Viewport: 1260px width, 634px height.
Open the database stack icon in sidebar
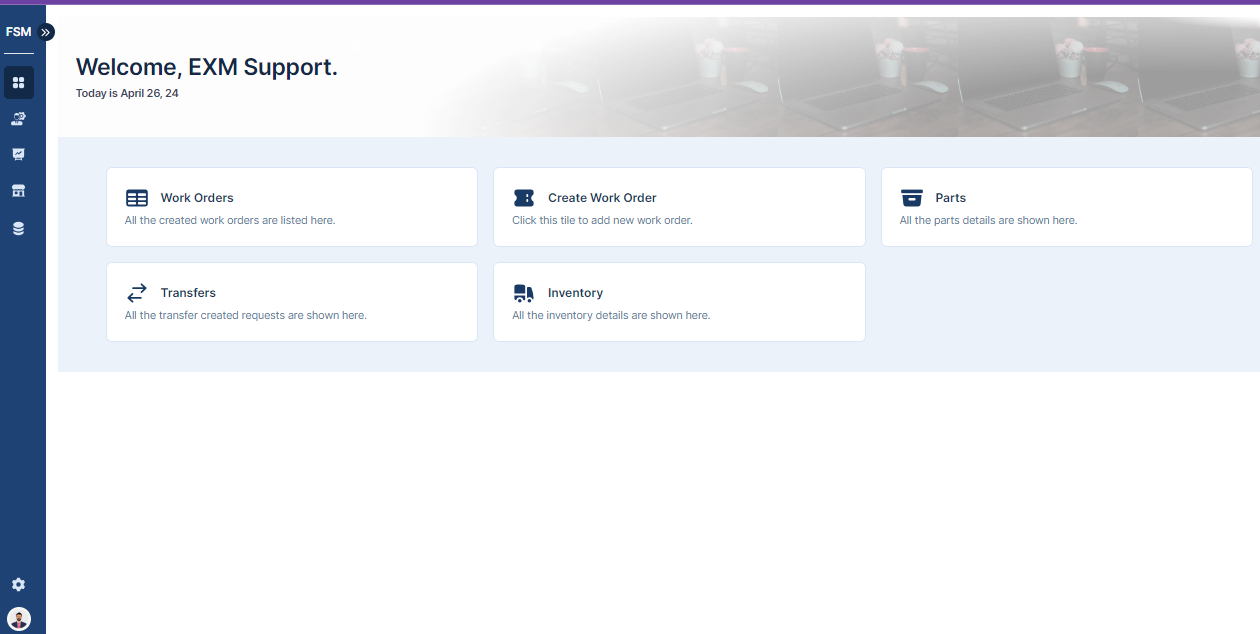tap(18, 228)
